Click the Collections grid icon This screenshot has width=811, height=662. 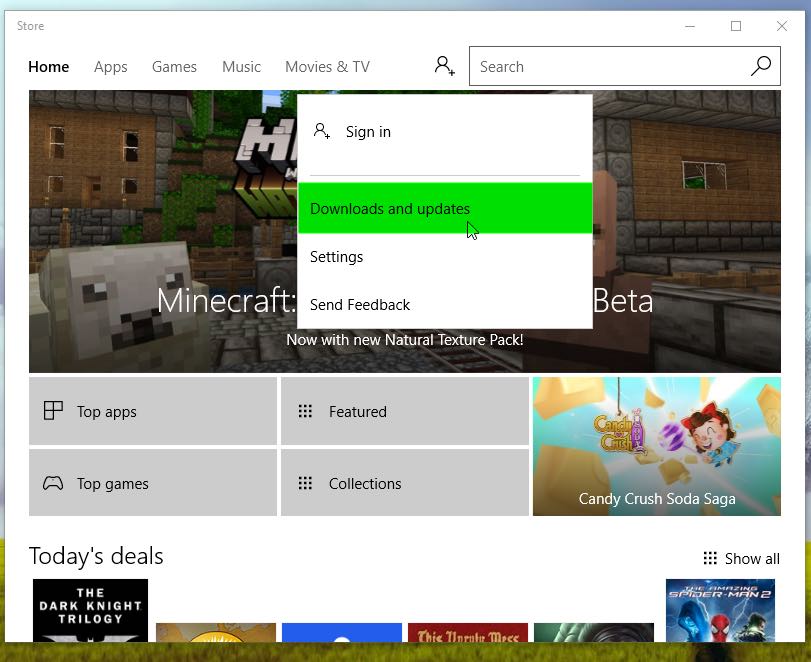click(x=306, y=483)
